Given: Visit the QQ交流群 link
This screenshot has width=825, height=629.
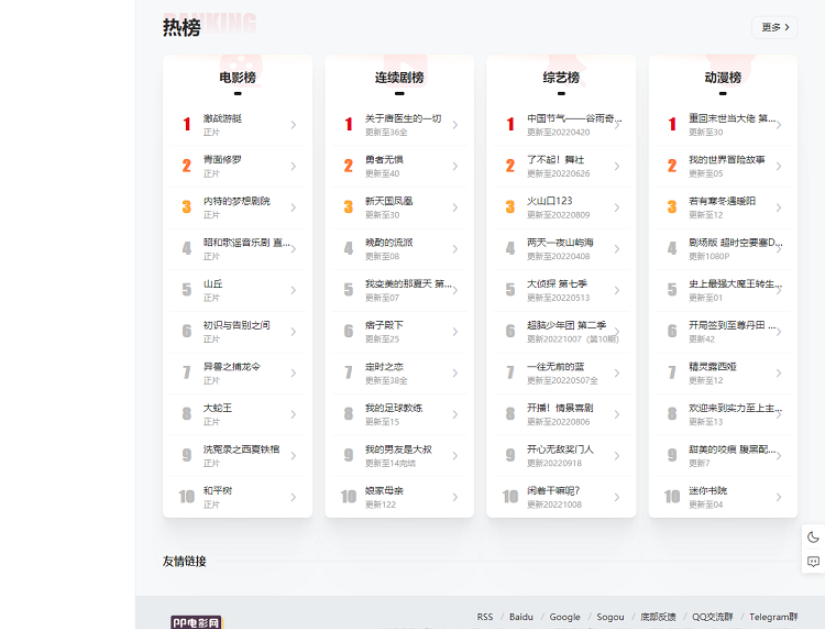Looking at the screenshot, I should [x=711, y=618].
